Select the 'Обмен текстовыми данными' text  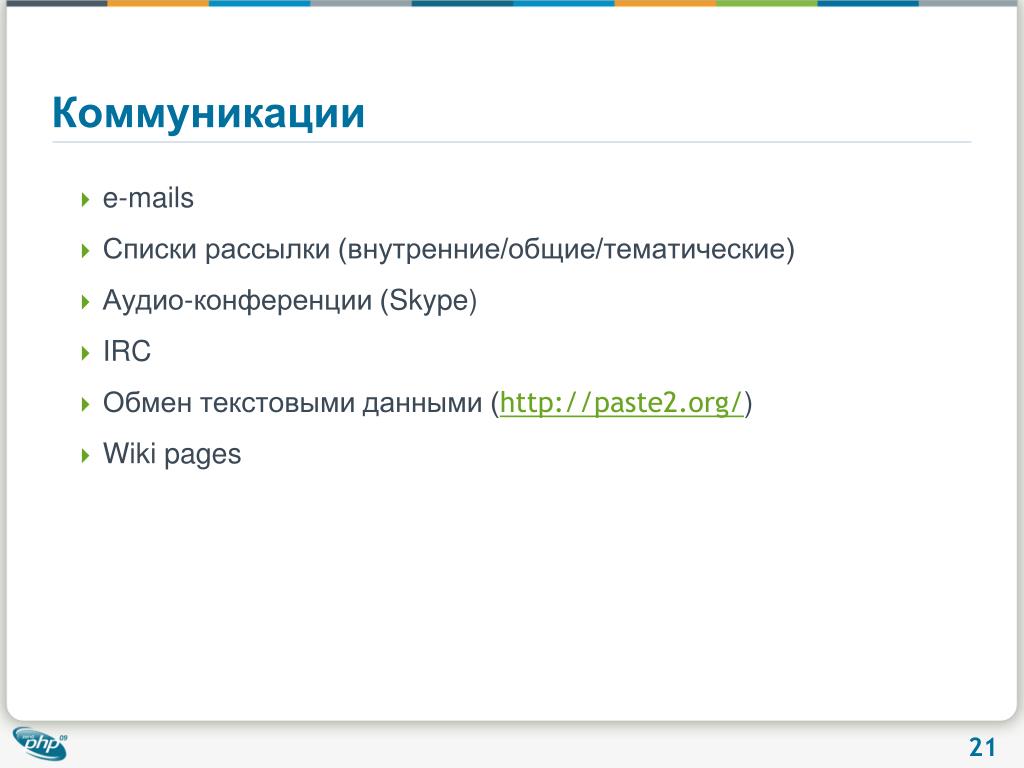[292, 403]
